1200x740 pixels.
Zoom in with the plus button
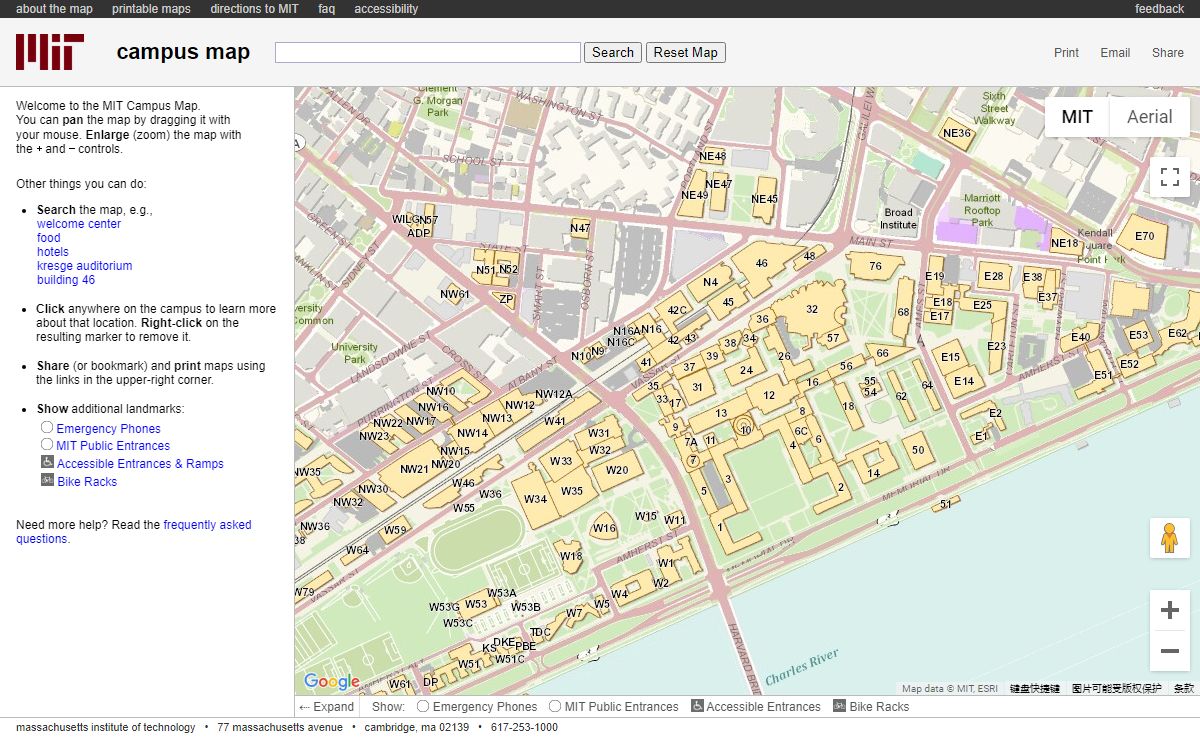click(x=1170, y=610)
